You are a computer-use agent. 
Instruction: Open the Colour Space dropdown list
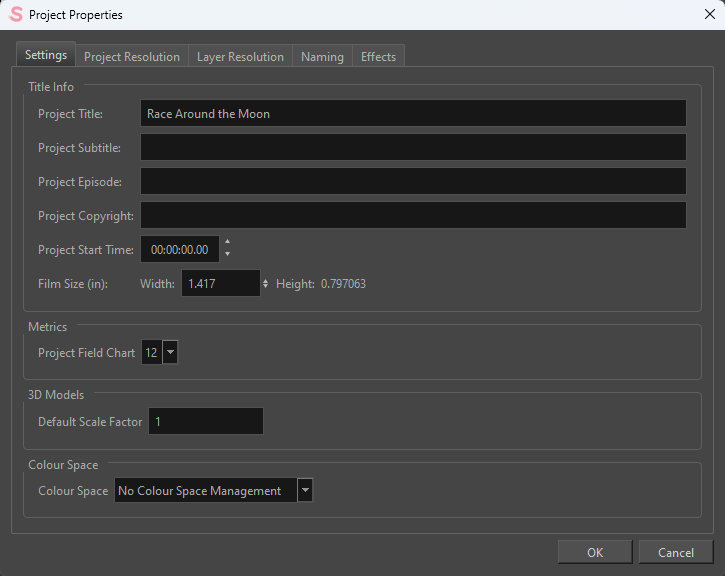click(x=305, y=491)
